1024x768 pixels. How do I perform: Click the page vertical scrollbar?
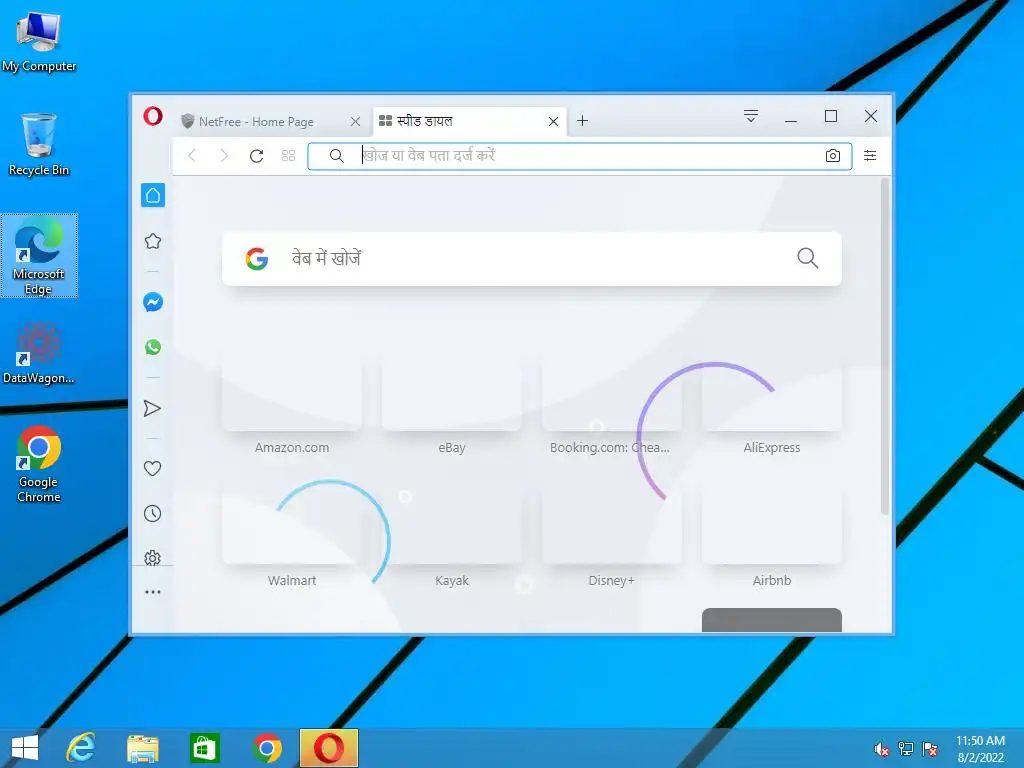pyautogui.click(x=885, y=346)
